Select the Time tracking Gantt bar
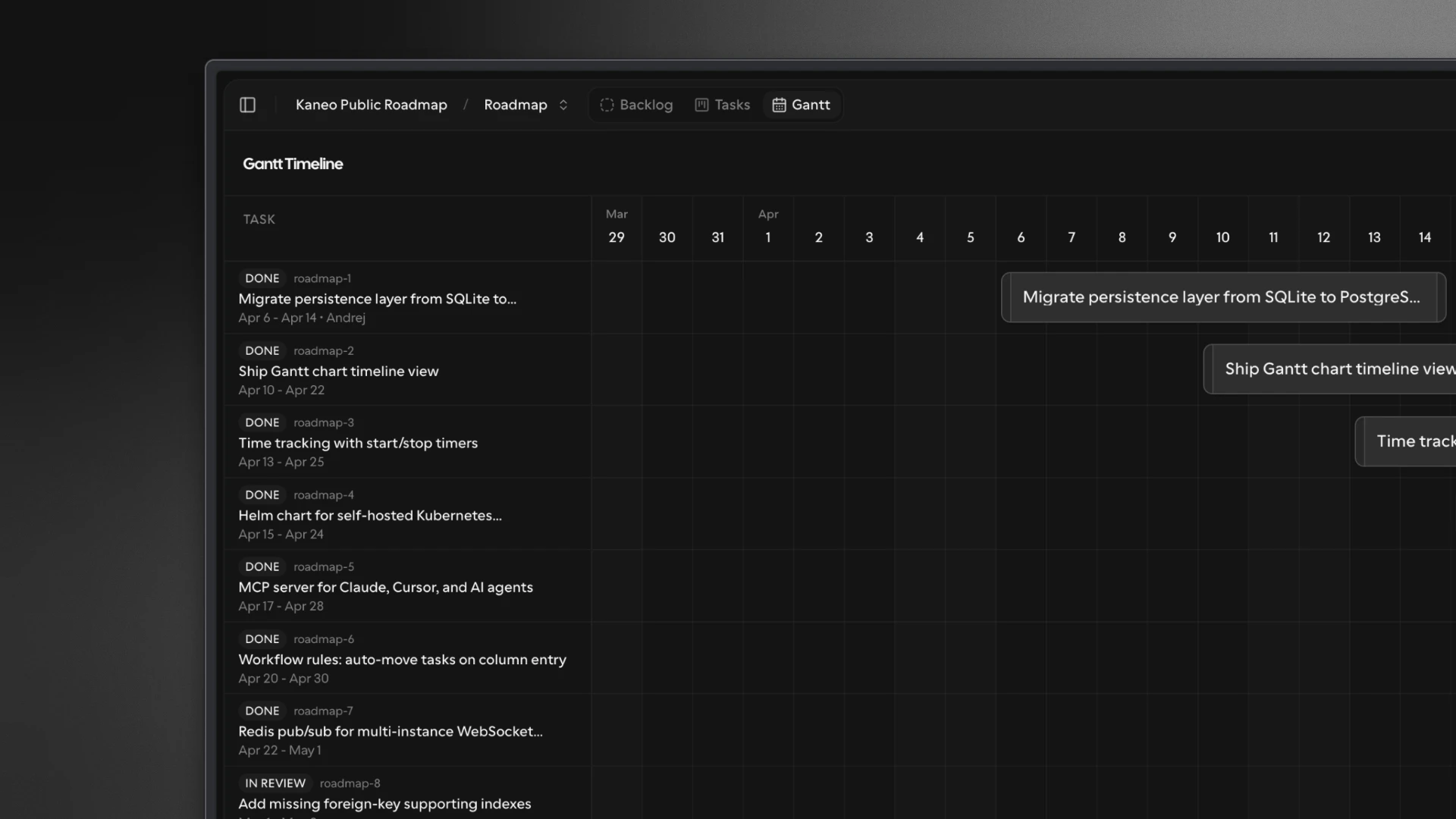 (1406, 441)
